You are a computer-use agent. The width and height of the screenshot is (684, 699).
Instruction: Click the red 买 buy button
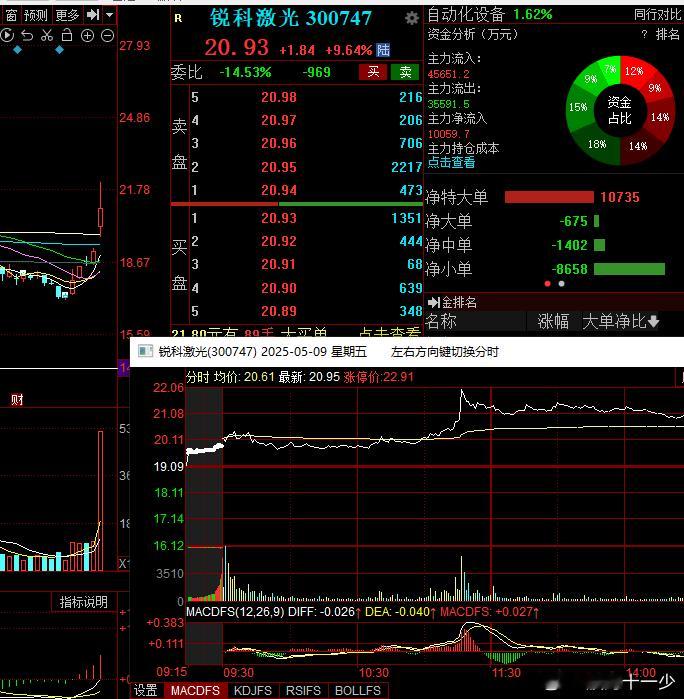pyautogui.click(x=373, y=71)
